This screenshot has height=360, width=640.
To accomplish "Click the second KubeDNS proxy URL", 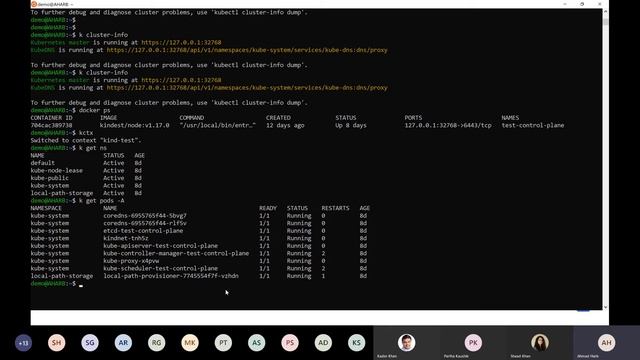I will point(247,88).
